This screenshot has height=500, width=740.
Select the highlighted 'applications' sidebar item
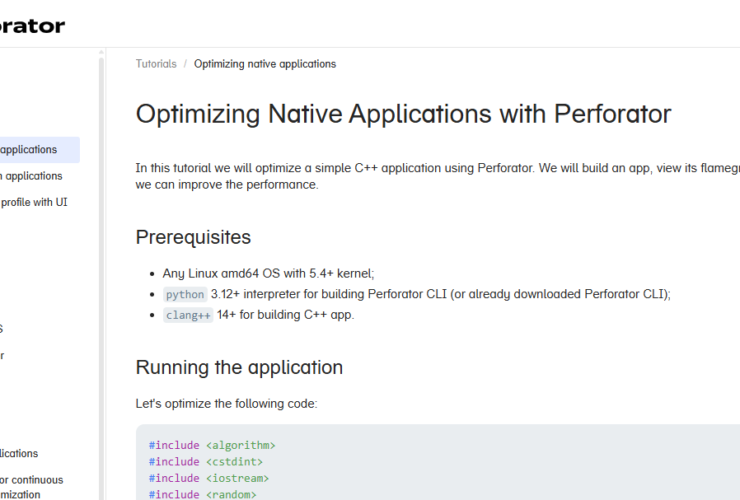click(x=30, y=150)
